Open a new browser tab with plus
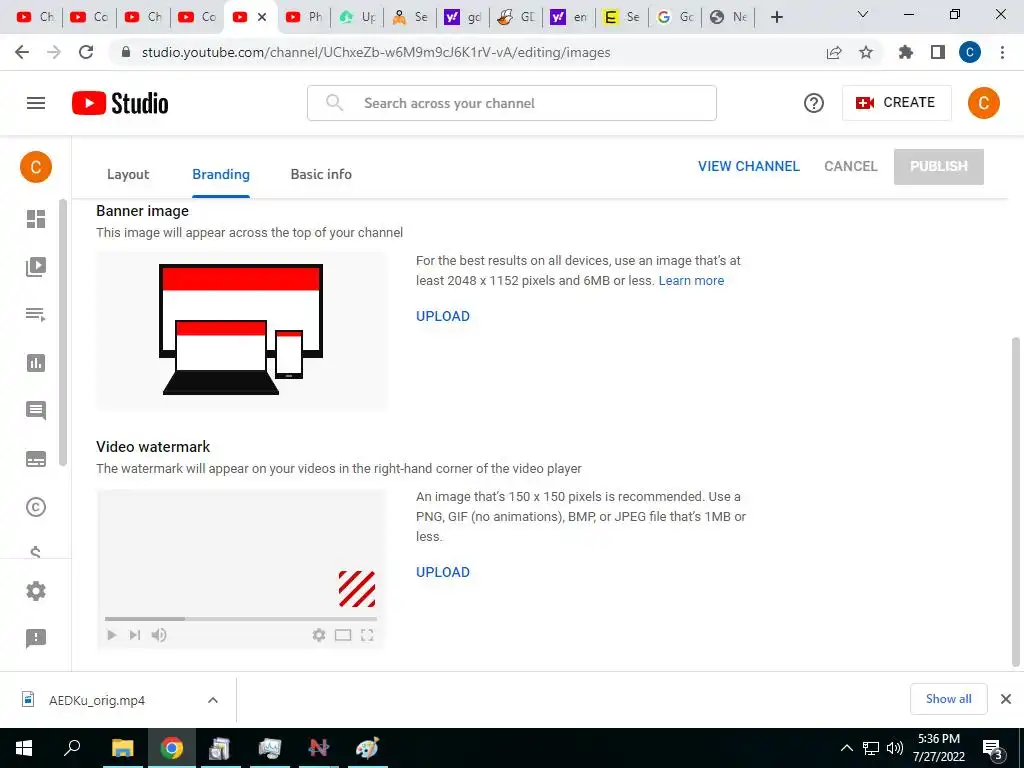This screenshot has width=1024, height=768. (776, 17)
